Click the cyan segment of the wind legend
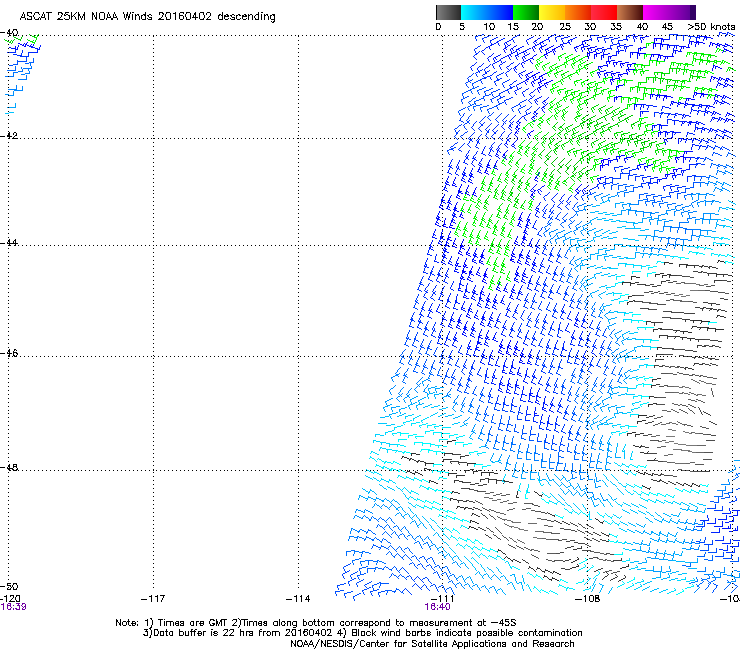This screenshot has width=740, height=650. [487, 12]
